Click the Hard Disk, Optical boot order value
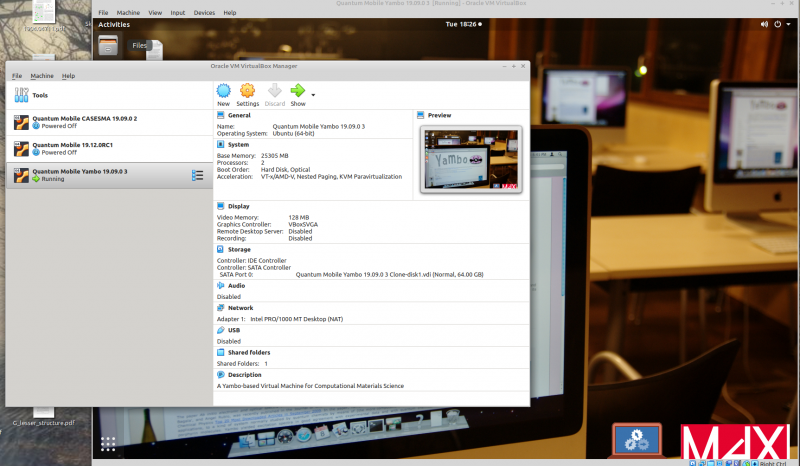This screenshot has width=800, height=466. [x=285, y=169]
